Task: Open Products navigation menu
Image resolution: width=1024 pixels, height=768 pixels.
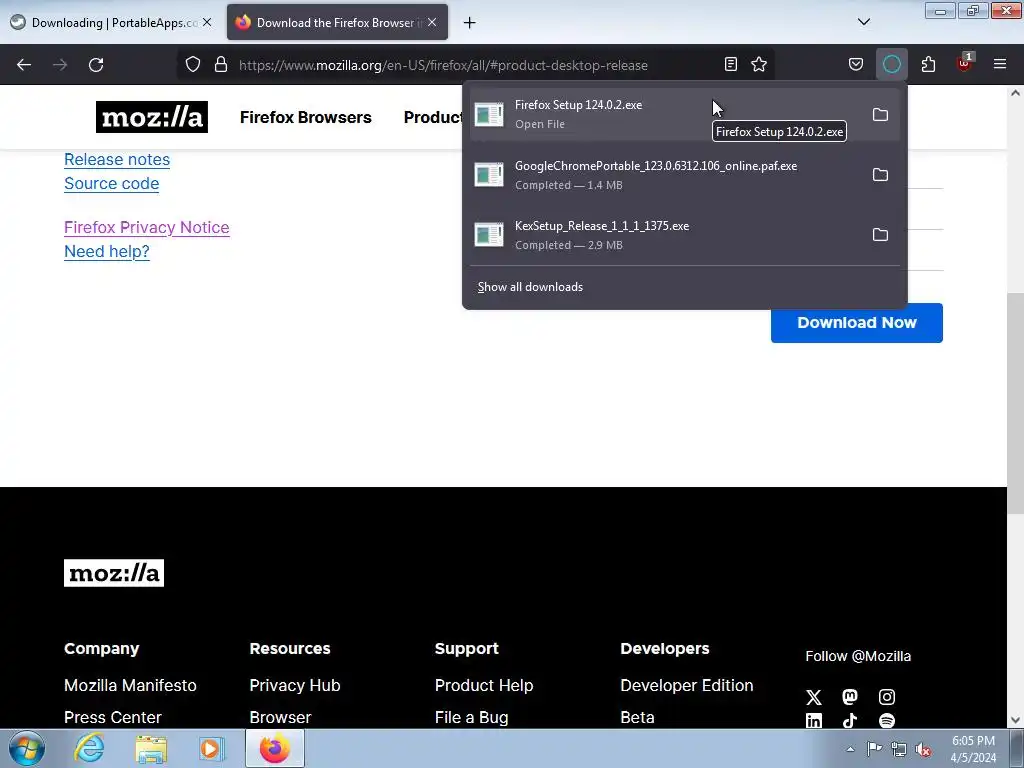Action: click(433, 118)
